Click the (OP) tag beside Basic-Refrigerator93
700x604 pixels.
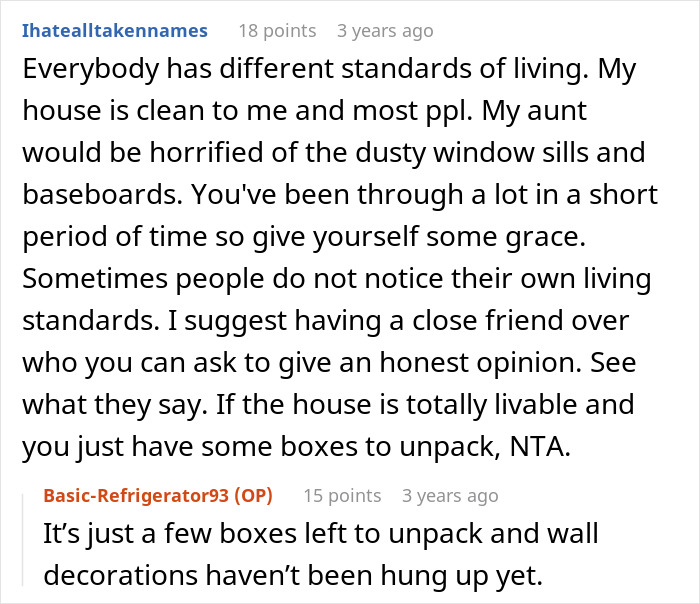(x=255, y=495)
